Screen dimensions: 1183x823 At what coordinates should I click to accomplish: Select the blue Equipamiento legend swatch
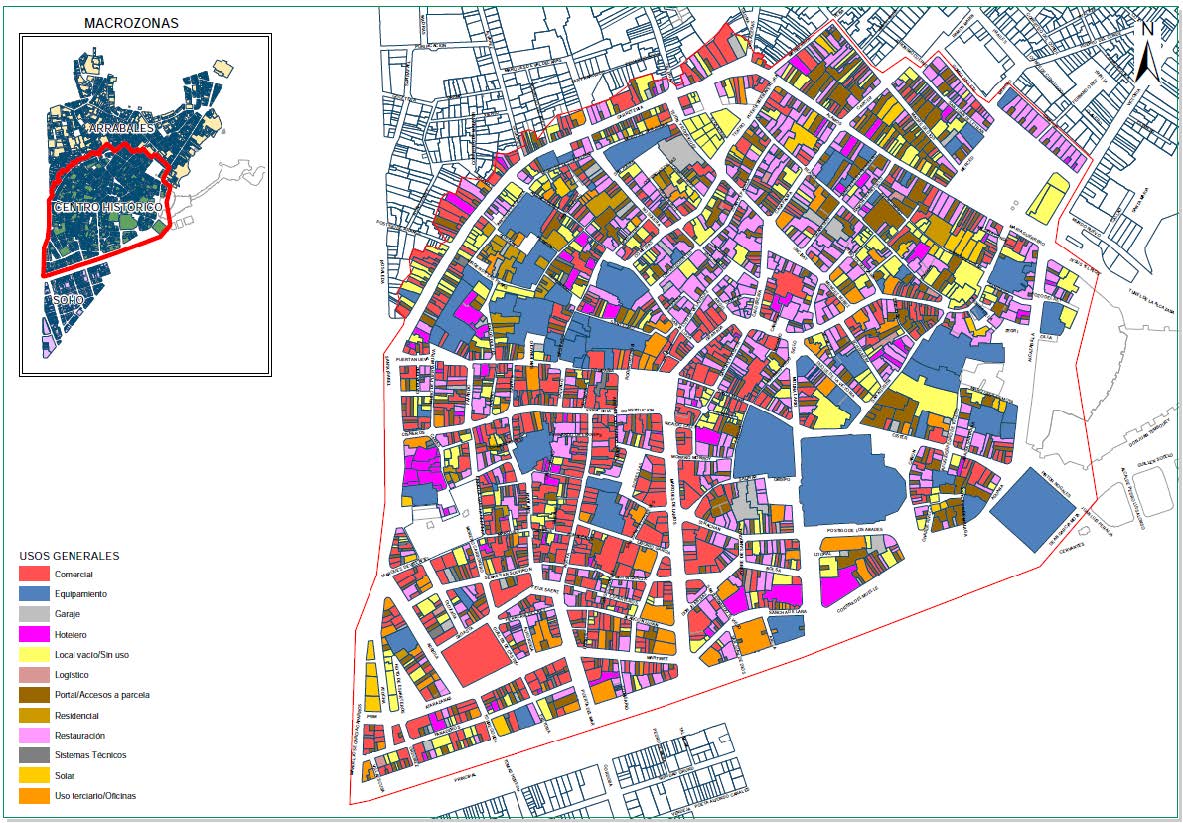[34, 594]
